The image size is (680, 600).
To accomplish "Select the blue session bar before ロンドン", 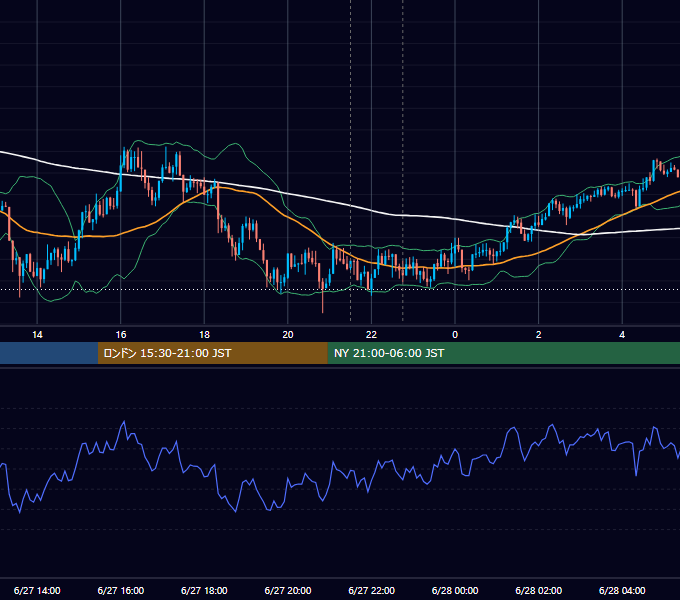I will point(49,353).
